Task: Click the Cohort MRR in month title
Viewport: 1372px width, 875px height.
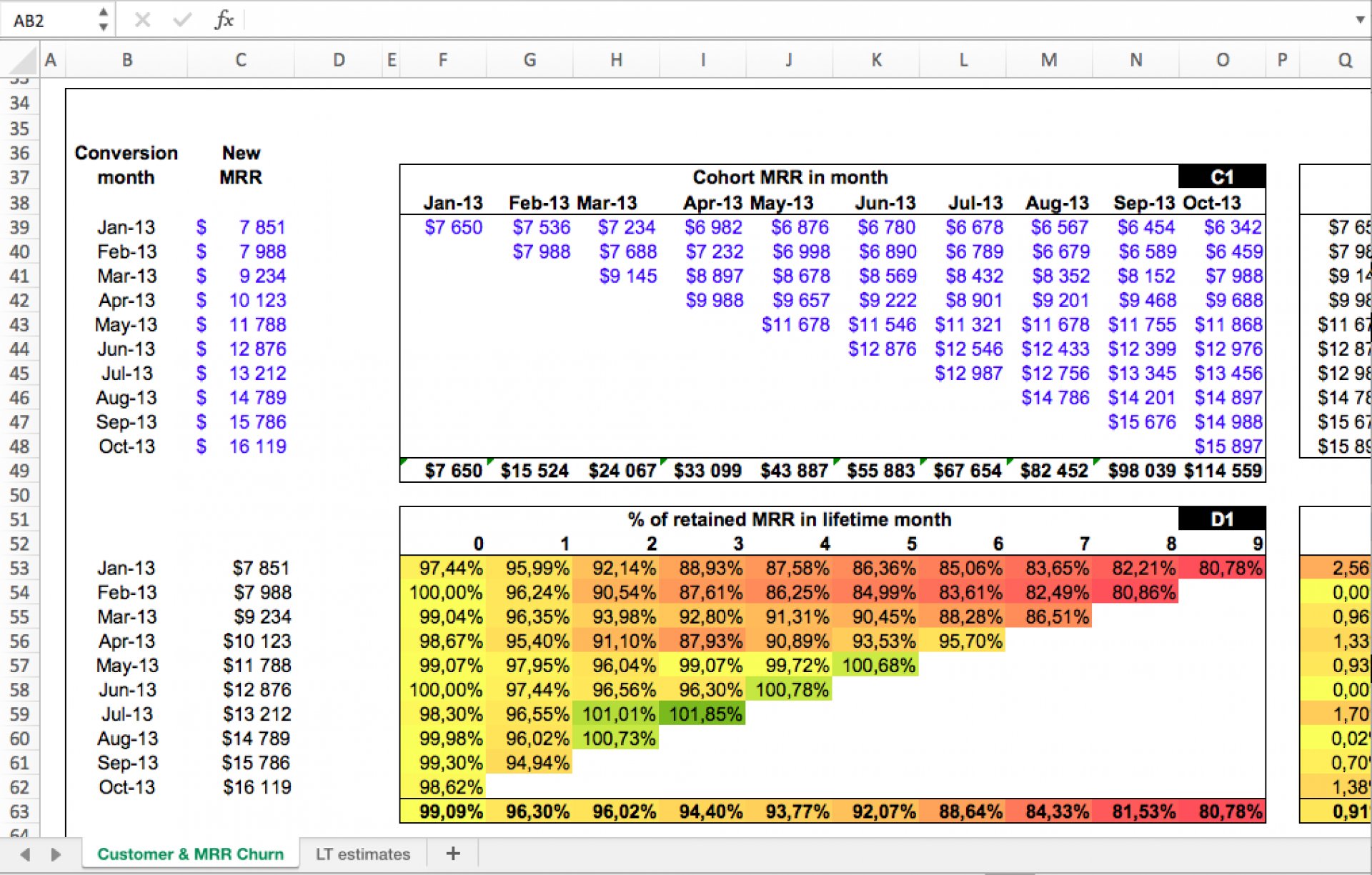Action: point(790,176)
